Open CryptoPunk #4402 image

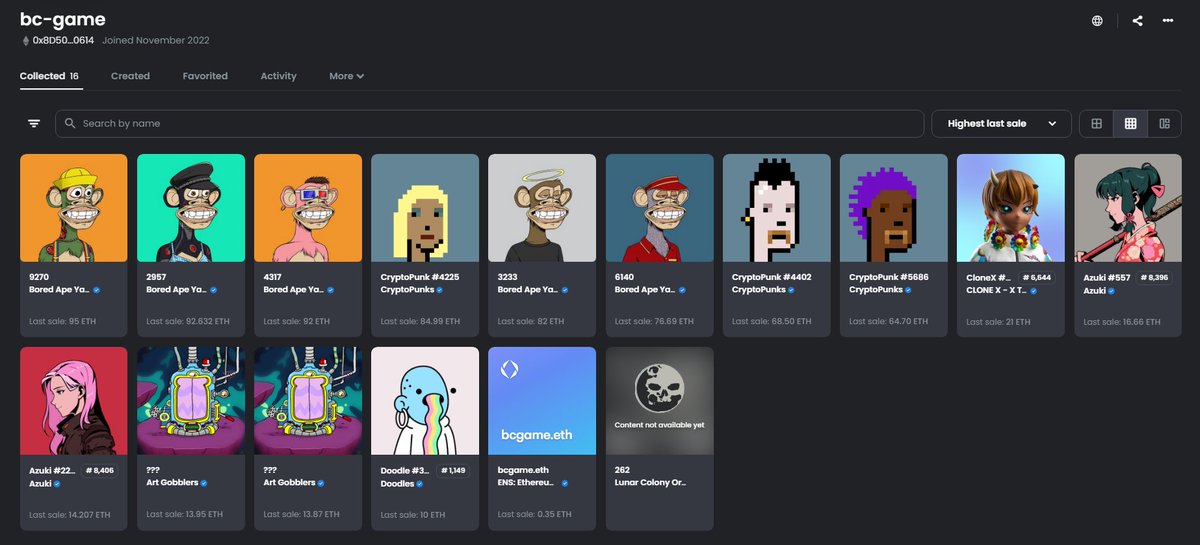[x=777, y=208]
